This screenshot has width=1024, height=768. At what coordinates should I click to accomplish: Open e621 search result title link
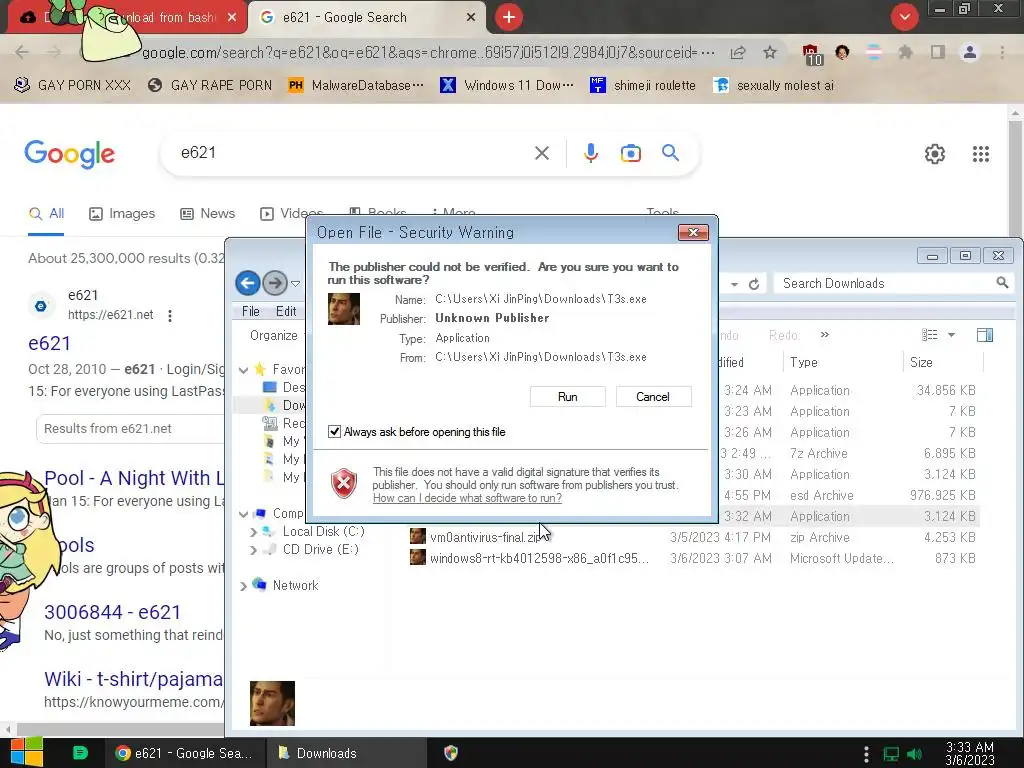pyautogui.click(x=49, y=344)
